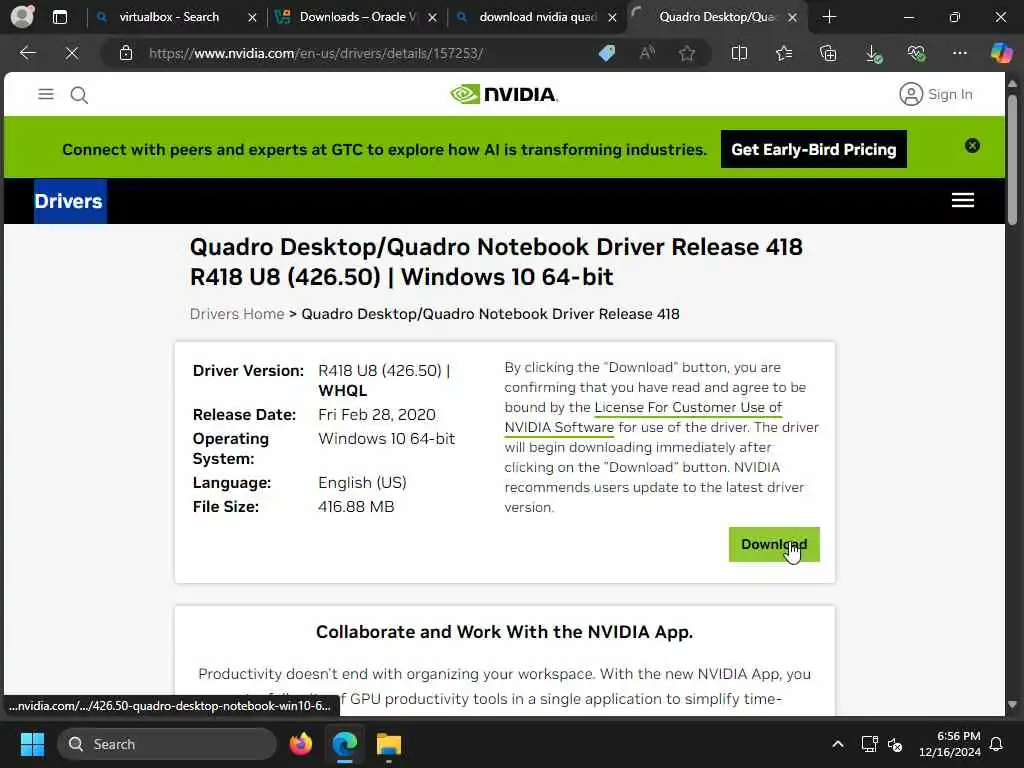1024x768 pixels.
Task: Select Windows 10 64-bit operating system value
Action: [387, 439]
